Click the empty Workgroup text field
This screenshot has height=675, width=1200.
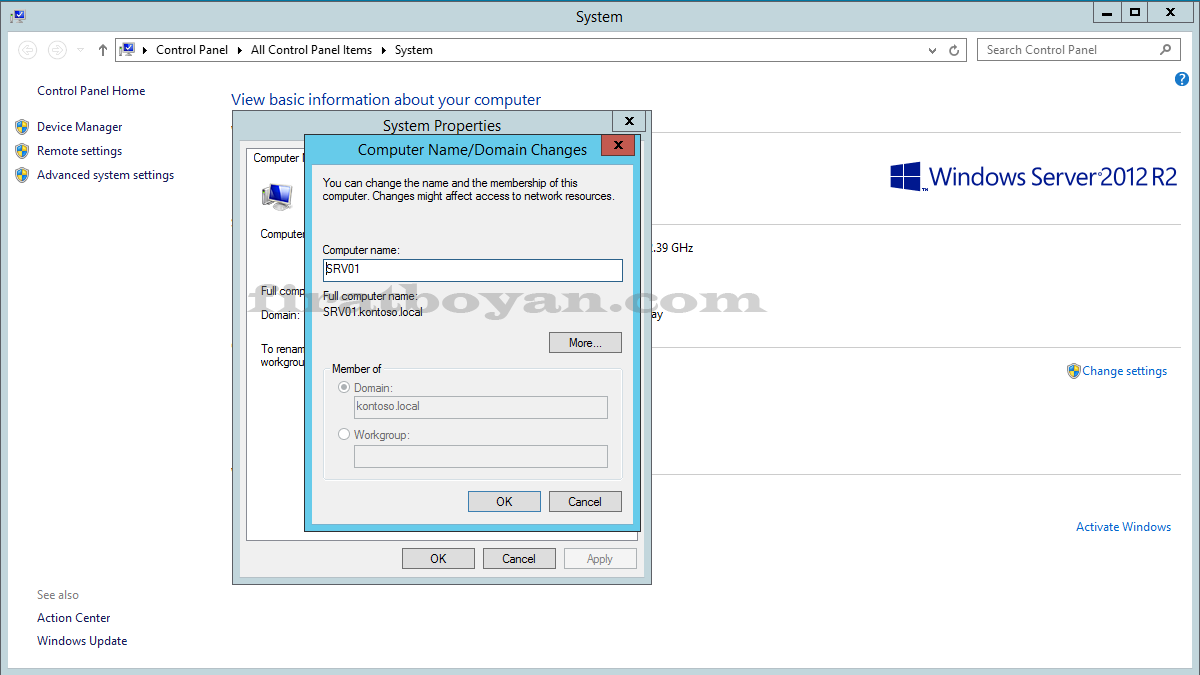coord(481,456)
